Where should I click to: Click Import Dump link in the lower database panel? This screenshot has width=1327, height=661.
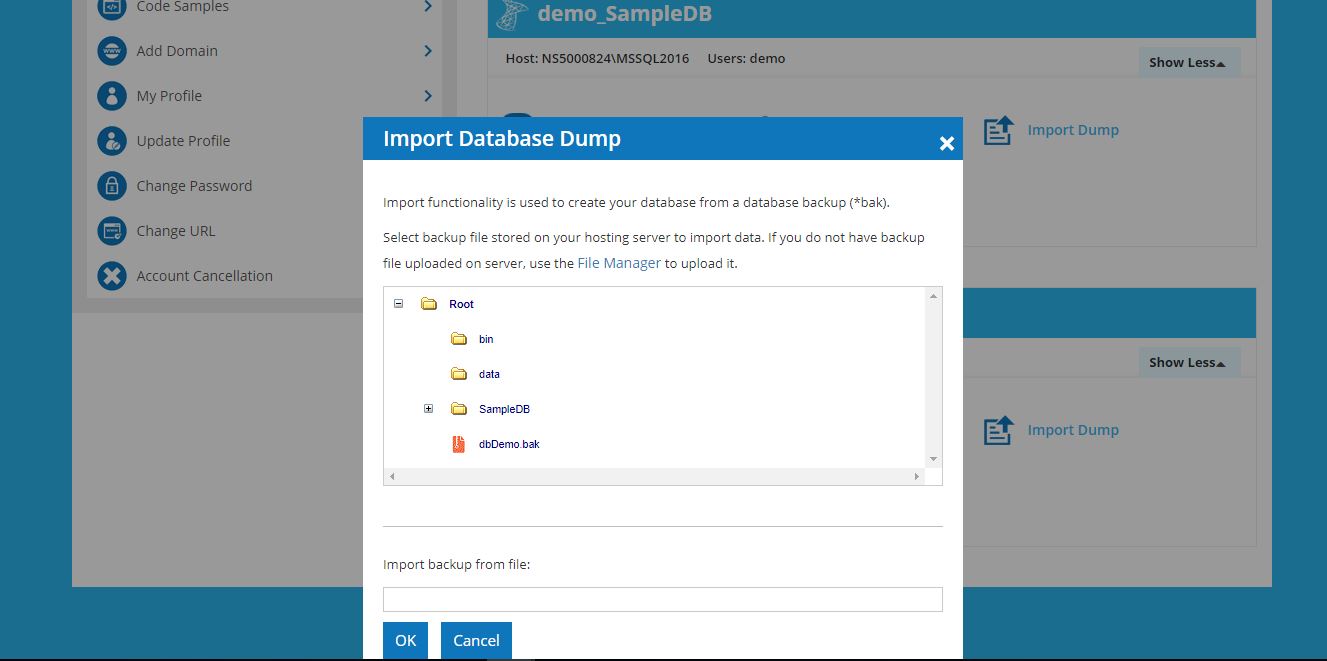1073,430
